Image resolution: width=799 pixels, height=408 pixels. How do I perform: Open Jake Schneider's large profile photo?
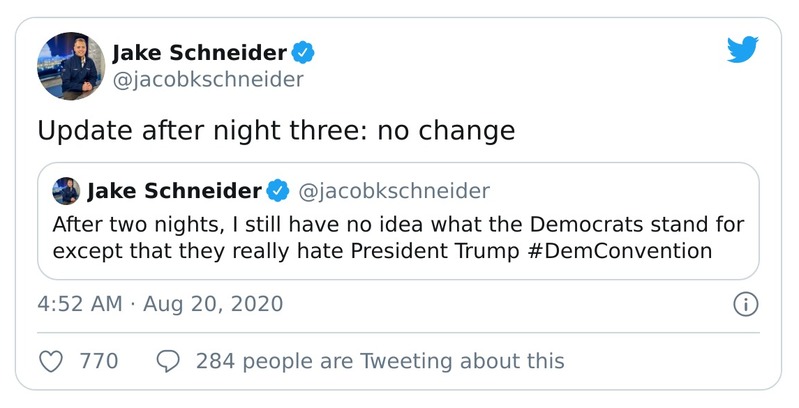click(71, 66)
